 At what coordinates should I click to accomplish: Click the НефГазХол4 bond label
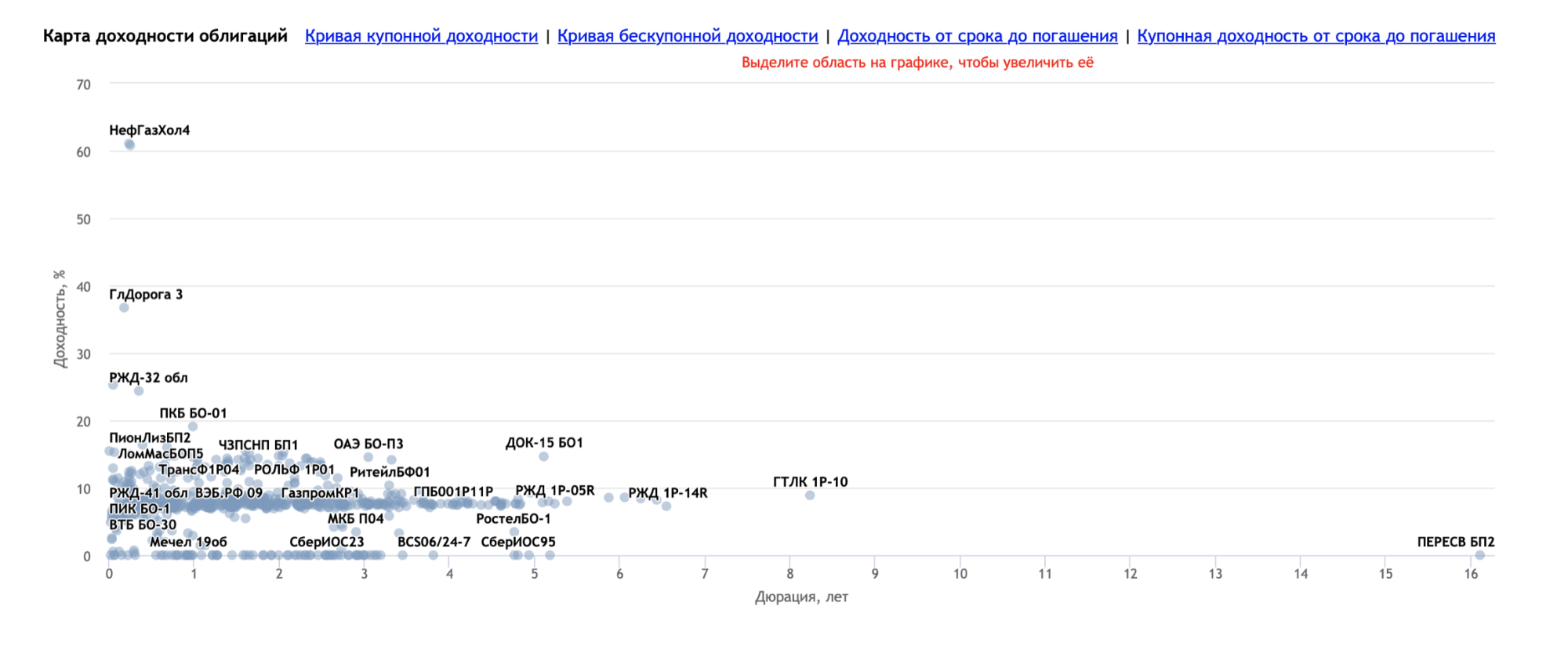(149, 130)
